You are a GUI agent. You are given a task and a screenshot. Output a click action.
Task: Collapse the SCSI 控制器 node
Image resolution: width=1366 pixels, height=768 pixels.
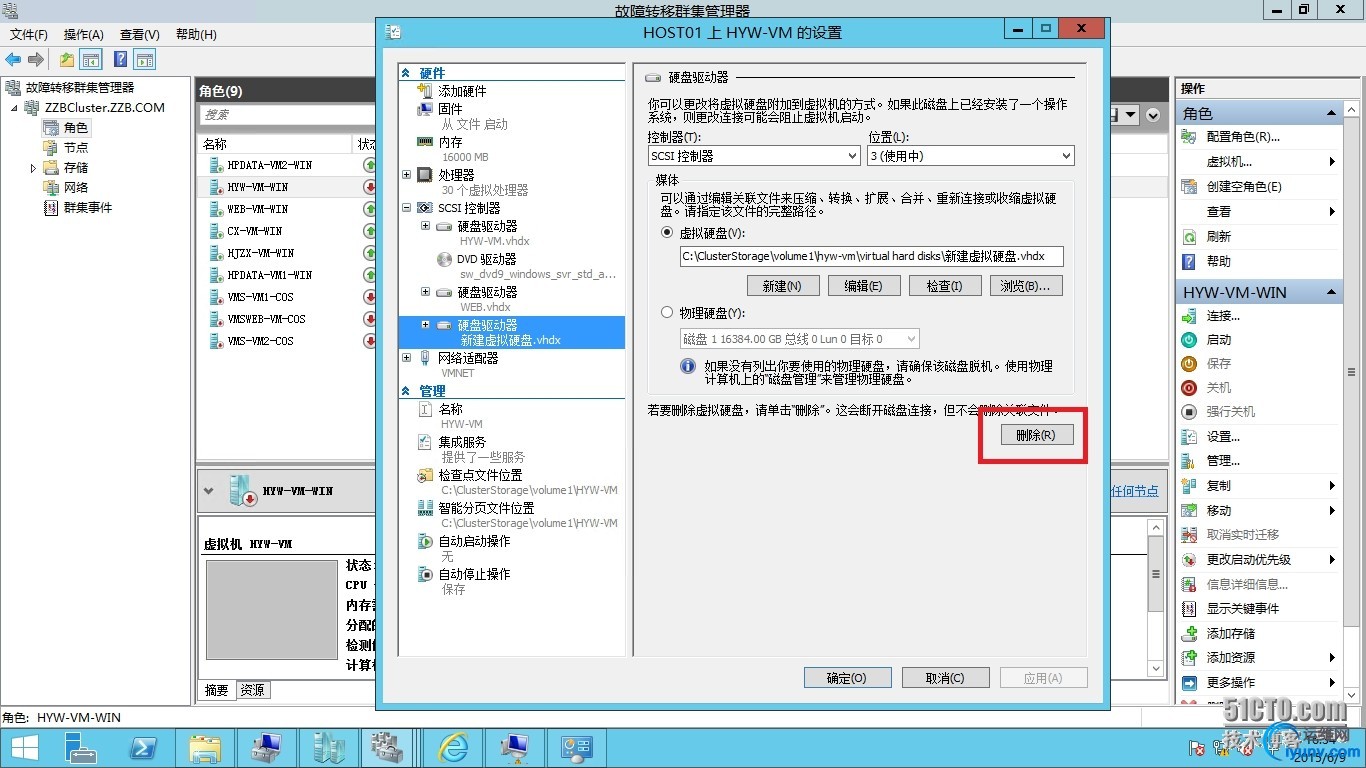406,208
